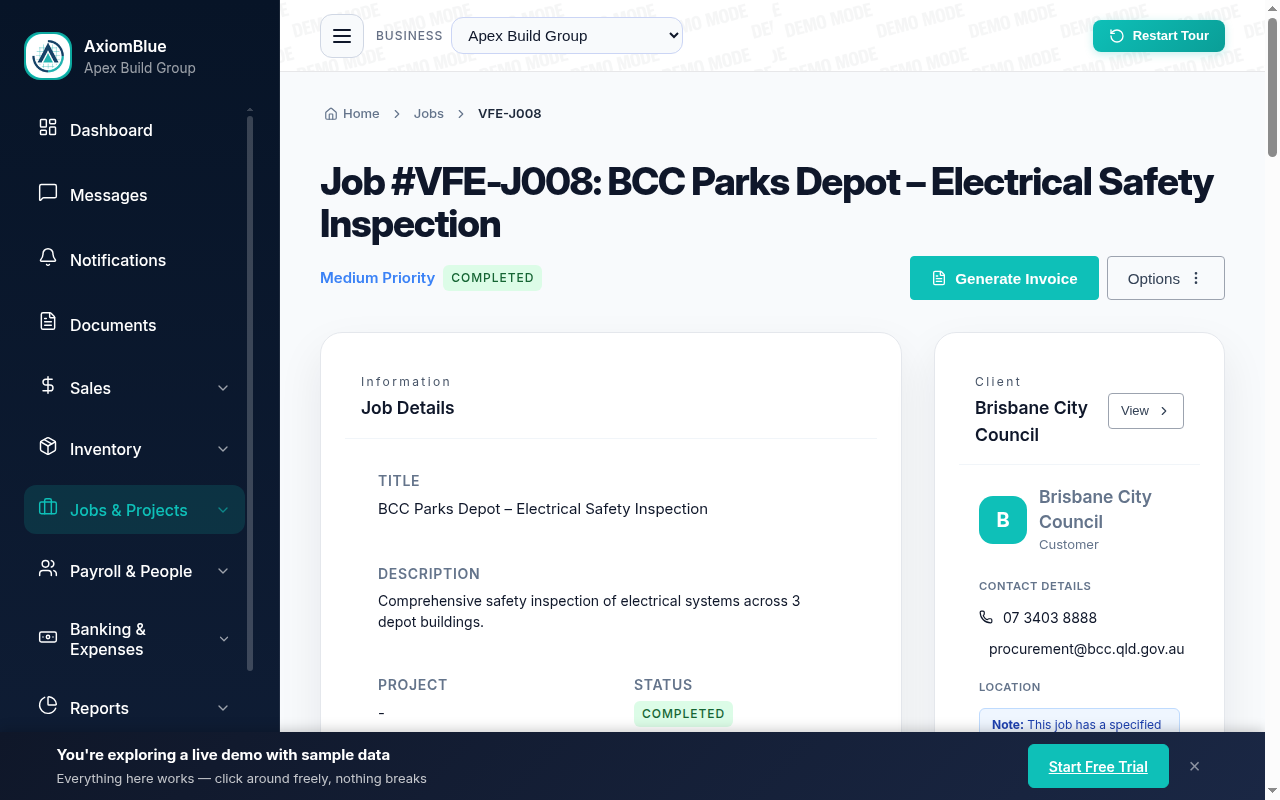
Task: Select Payroll & People menu label
Action: click(x=131, y=571)
